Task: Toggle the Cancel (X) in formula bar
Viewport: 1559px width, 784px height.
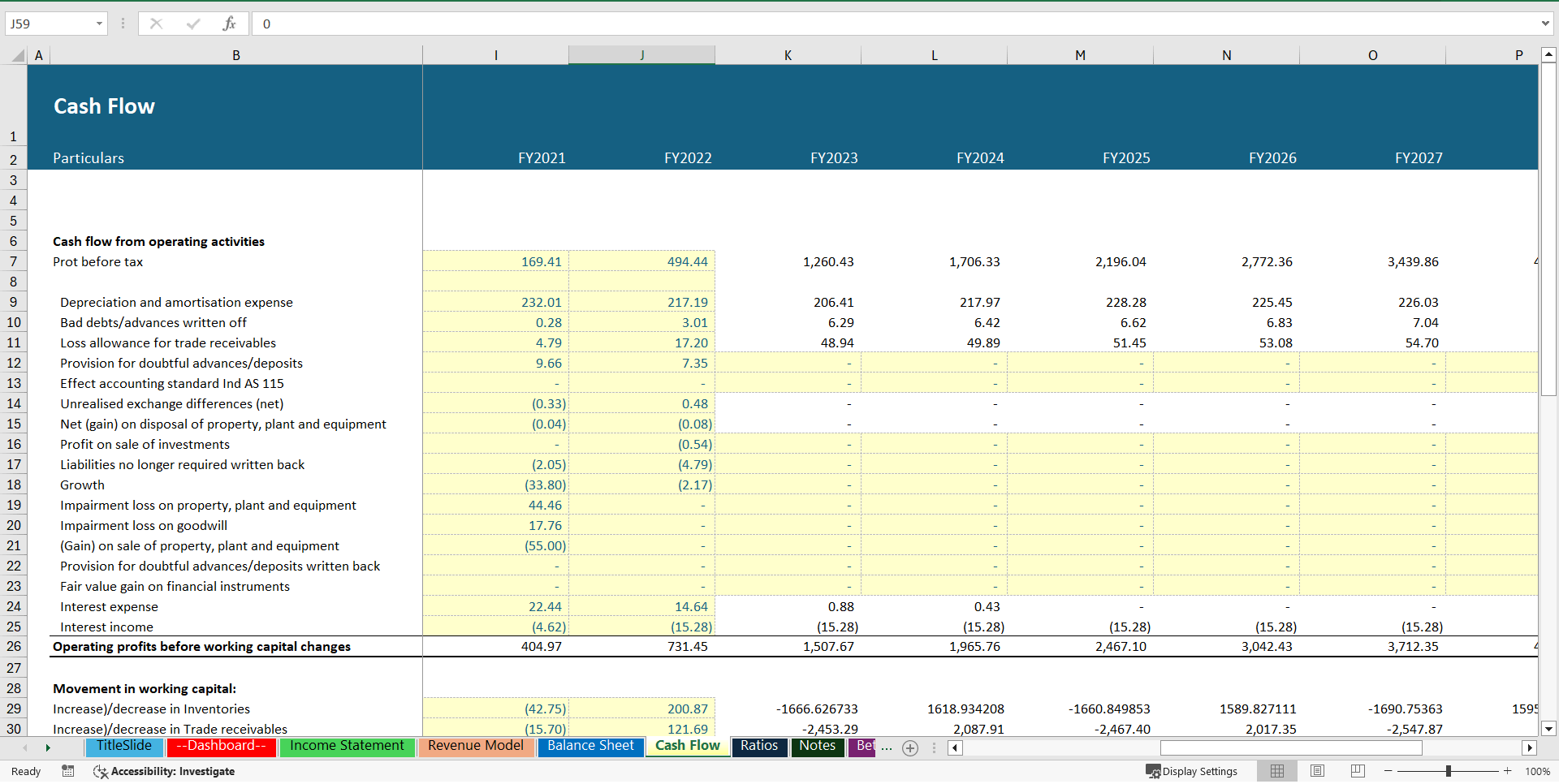Action: (x=157, y=24)
